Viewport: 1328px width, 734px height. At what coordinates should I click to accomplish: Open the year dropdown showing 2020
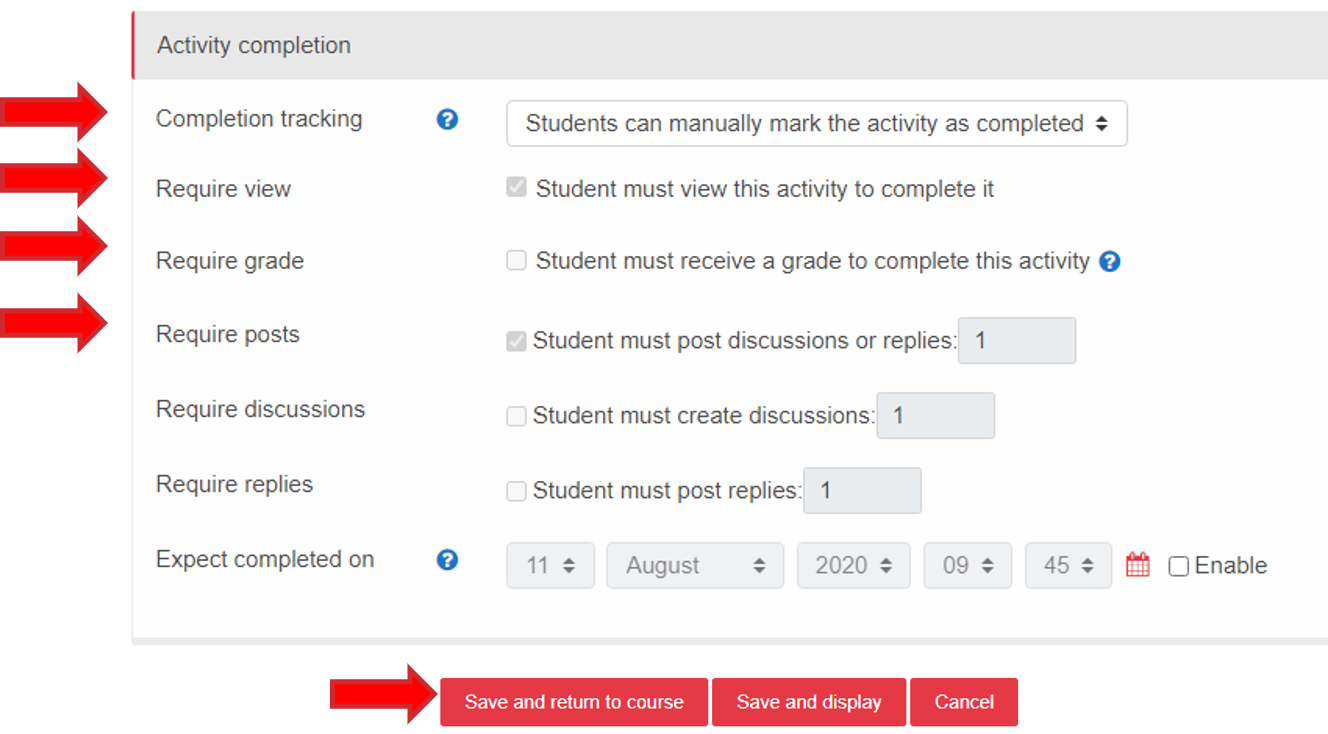click(853, 565)
